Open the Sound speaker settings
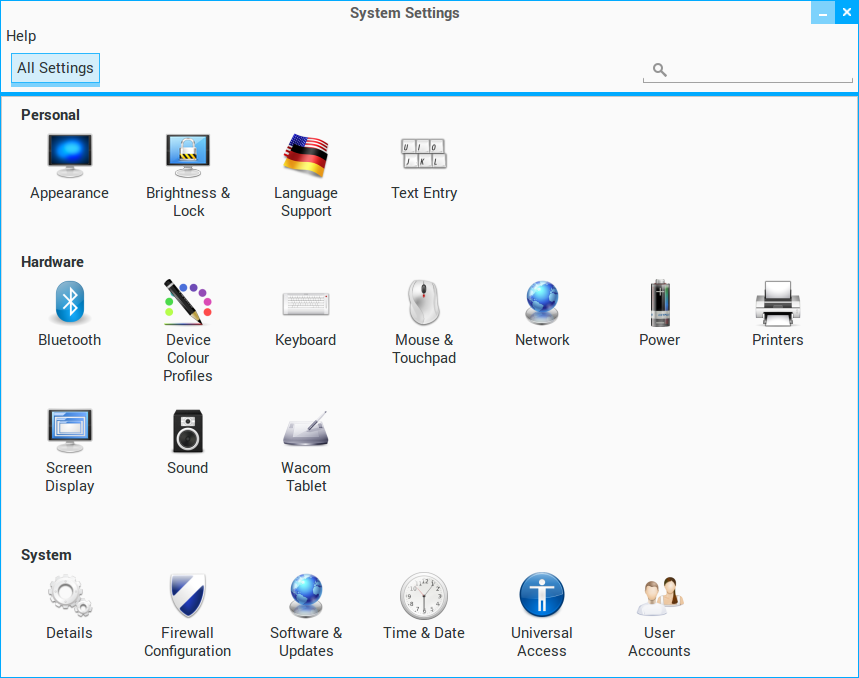The height and width of the screenshot is (678, 859). pos(188,431)
